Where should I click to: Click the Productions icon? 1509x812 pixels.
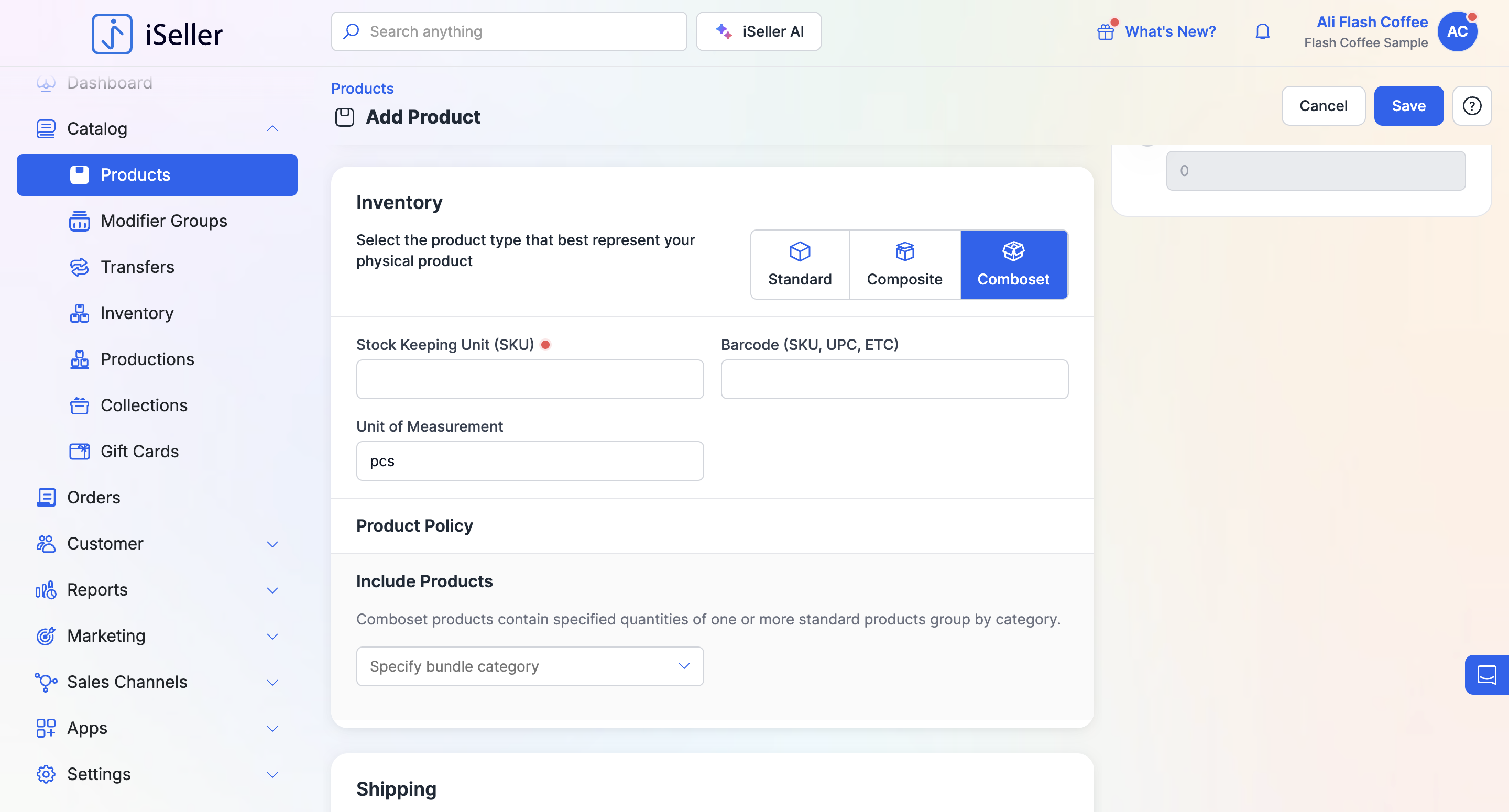[79, 359]
